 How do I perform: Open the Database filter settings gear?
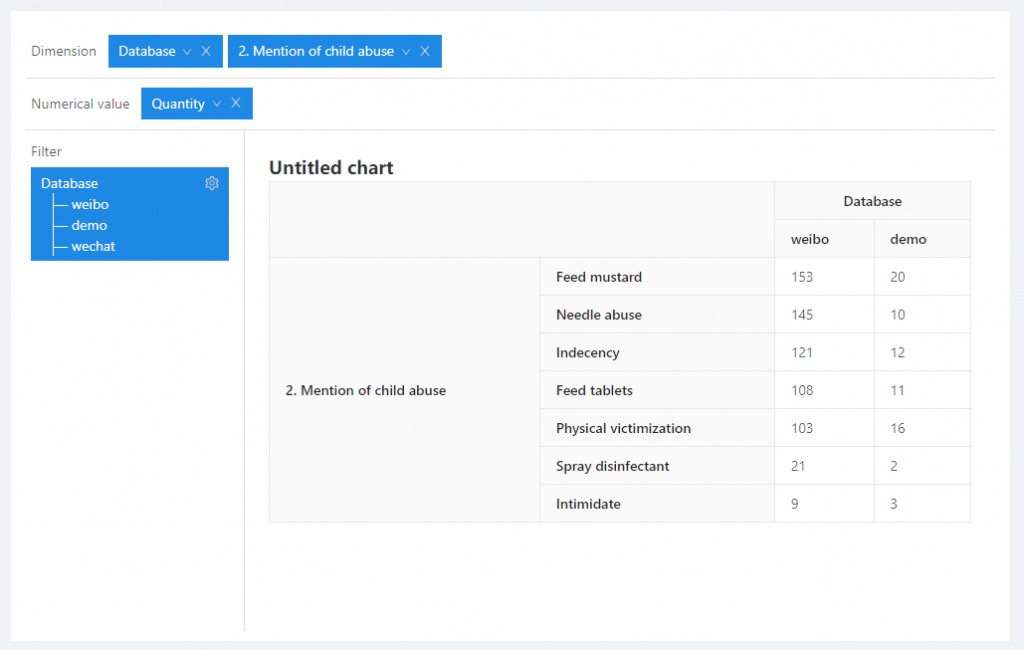coord(212,183)
